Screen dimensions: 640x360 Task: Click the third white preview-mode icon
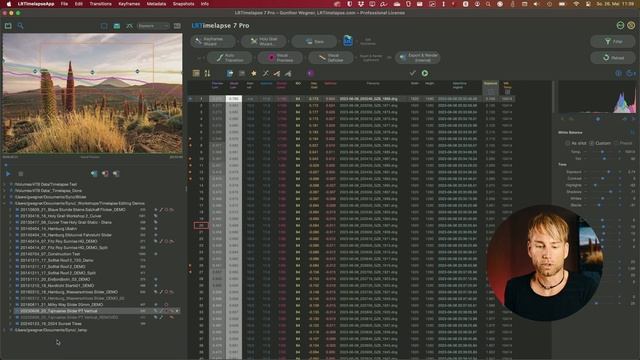tap(116, 173)
